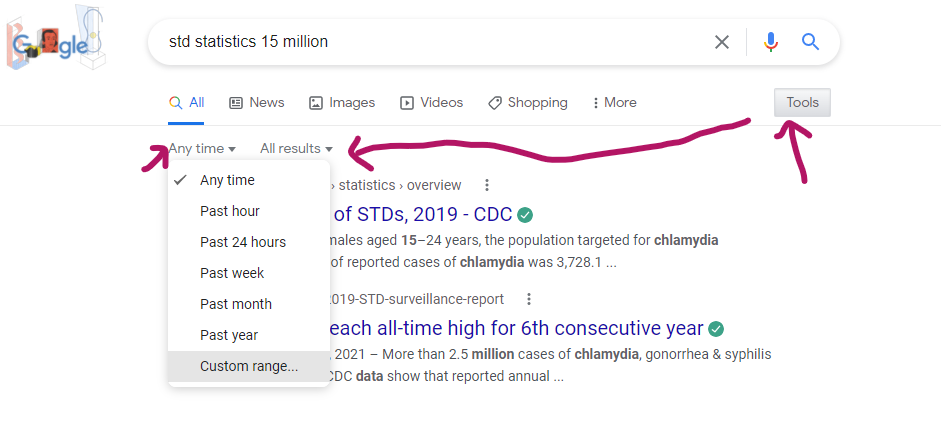This screenshot has width=941, height=434.
Task: Click into the search text field
Action: tap(430, 42)
